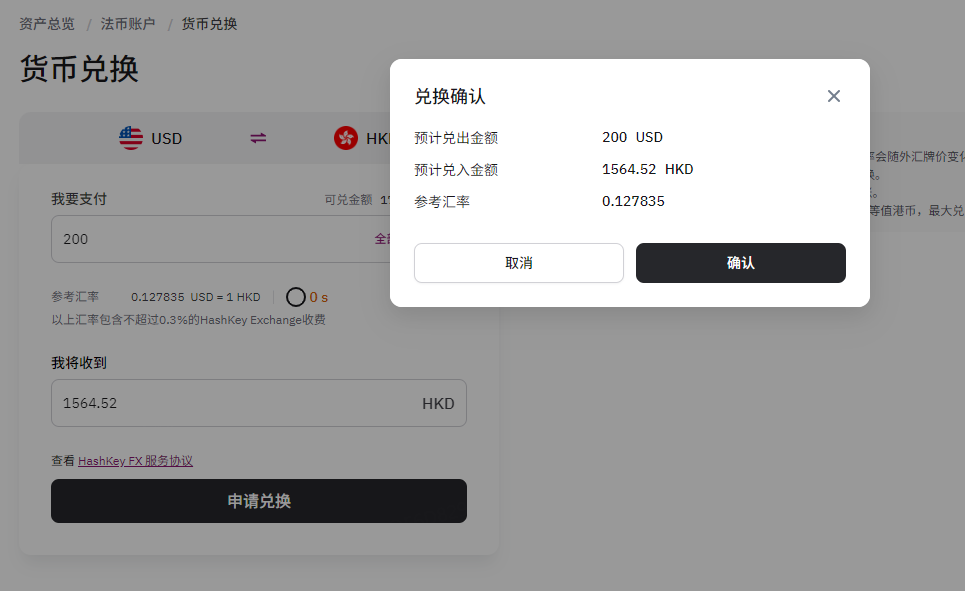Click the 确认 button in dialog
The image size is (965, 591).
pos(740,263)
